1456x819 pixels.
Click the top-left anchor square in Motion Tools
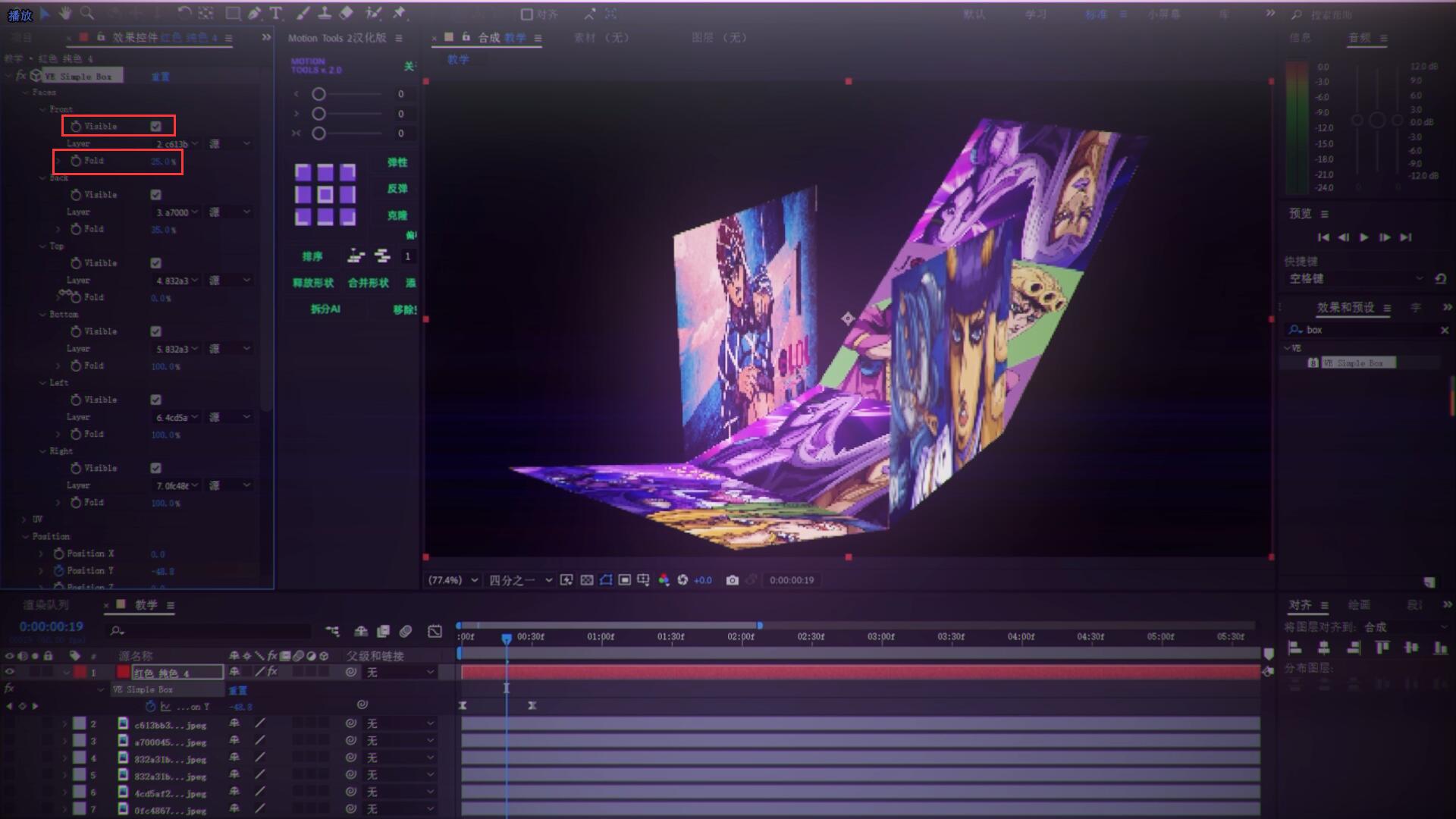click(303, 172)
